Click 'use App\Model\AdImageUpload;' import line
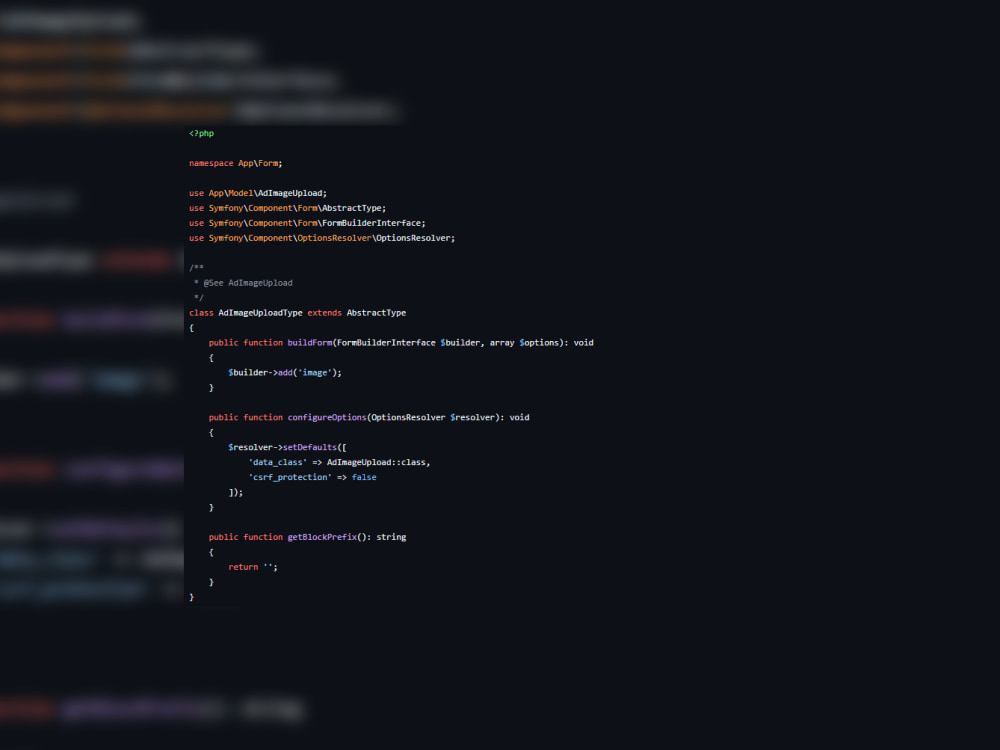Screen dimensions: 1000x750 (258, 193)
